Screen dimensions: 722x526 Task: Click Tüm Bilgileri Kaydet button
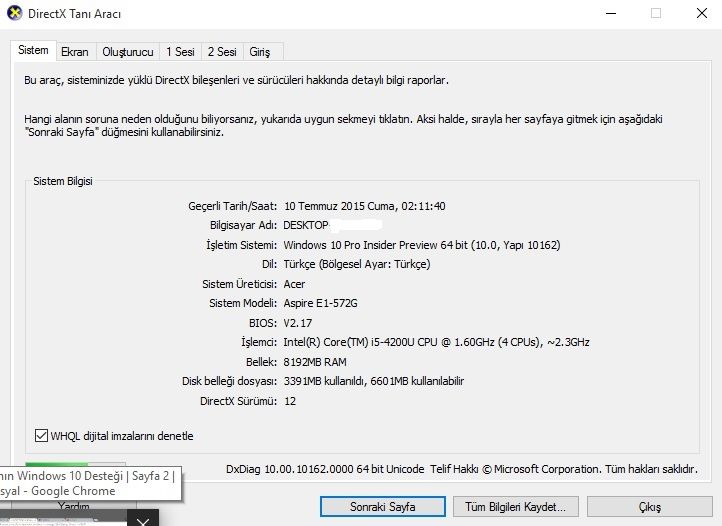pyautogui.click(x=516, y=507)
